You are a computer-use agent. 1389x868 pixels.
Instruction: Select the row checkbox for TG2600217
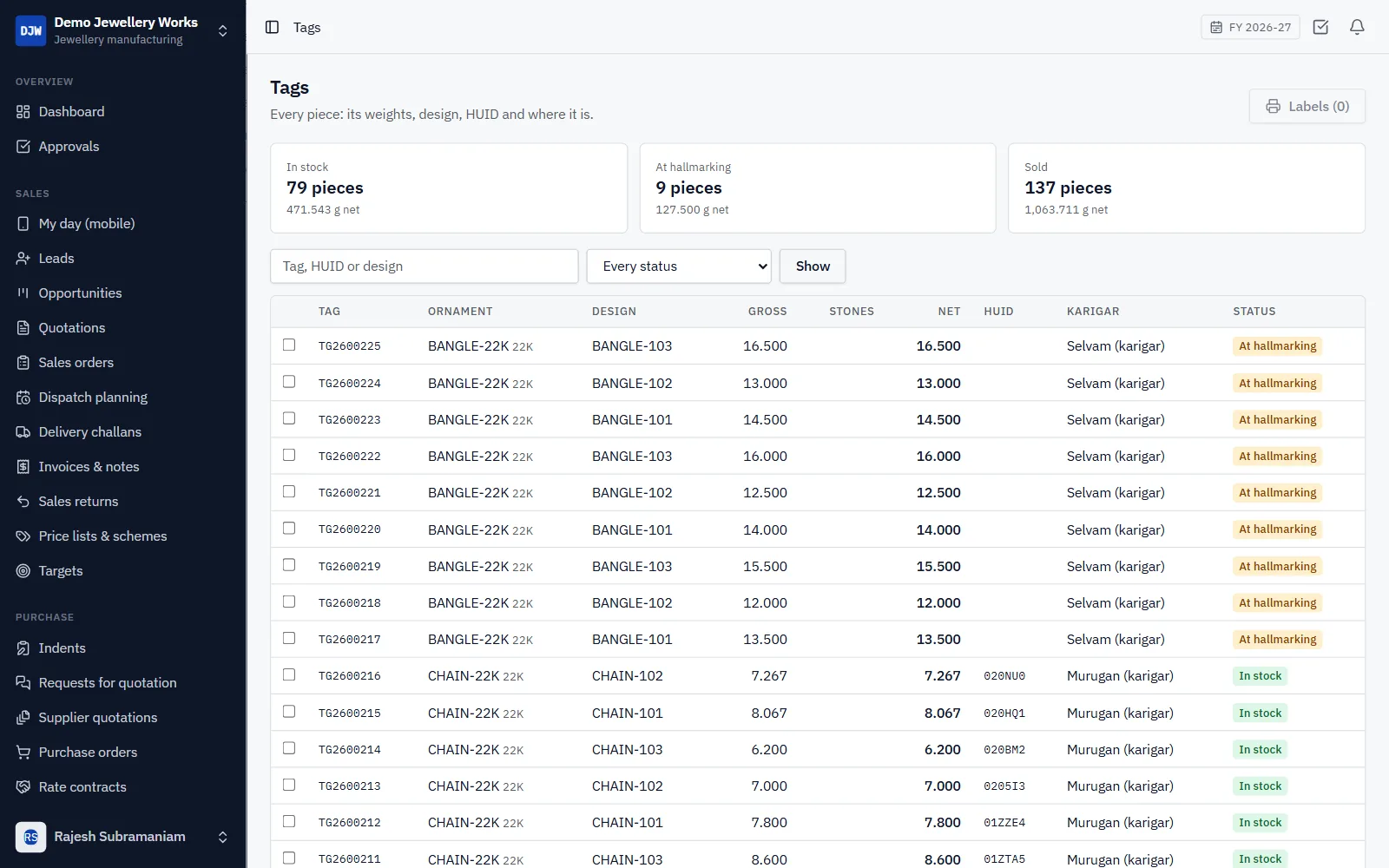[289, 638]
